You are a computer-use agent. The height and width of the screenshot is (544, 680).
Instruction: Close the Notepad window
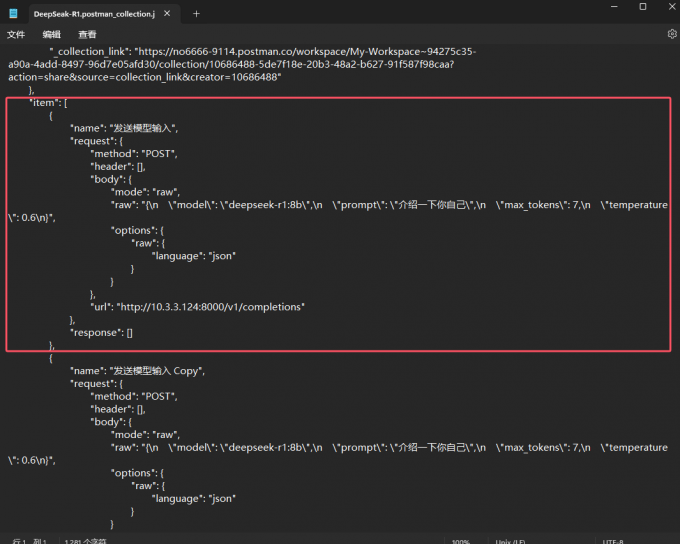672,7
